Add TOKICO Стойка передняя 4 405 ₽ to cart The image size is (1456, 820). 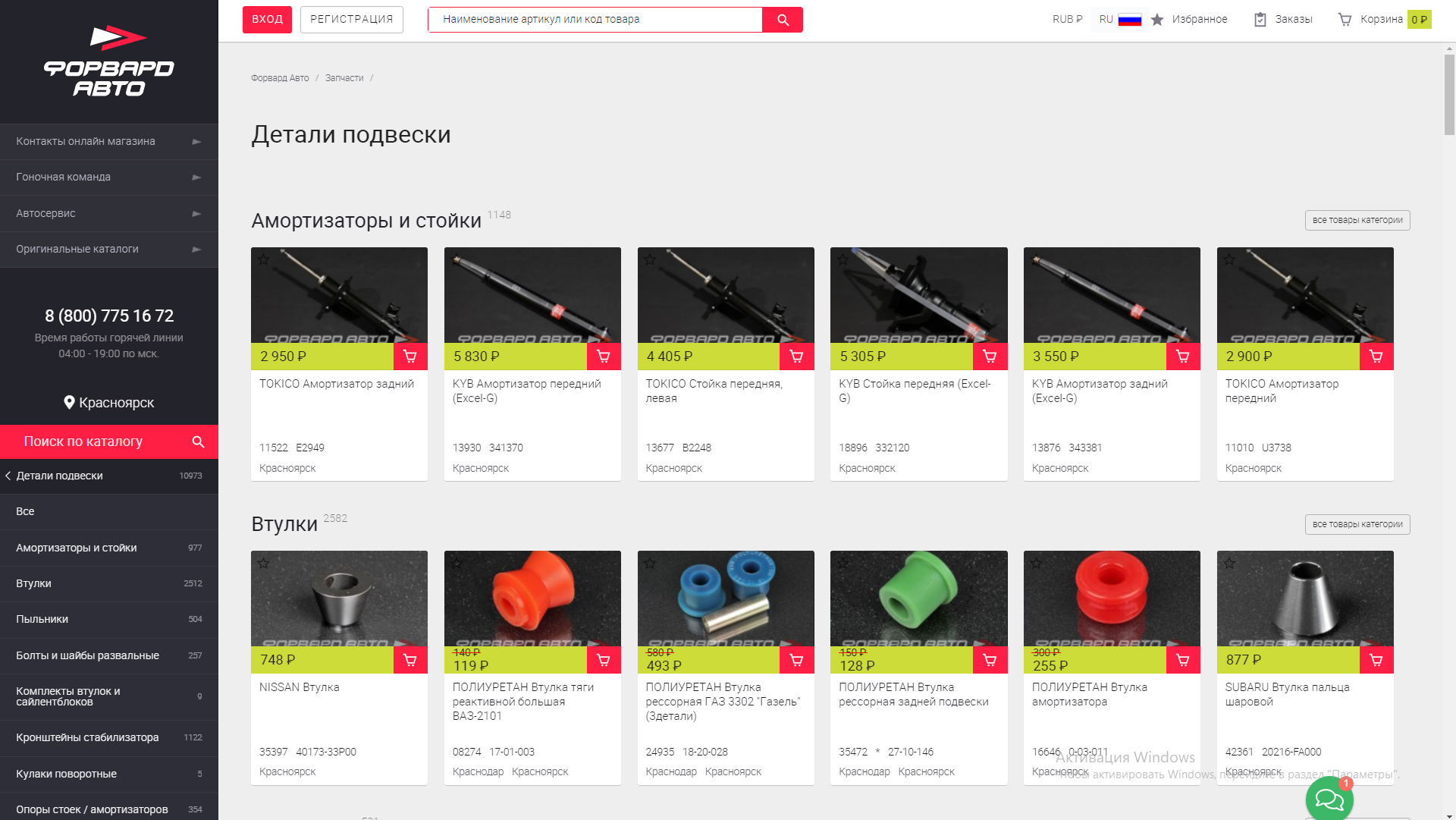tap(796, 357)
